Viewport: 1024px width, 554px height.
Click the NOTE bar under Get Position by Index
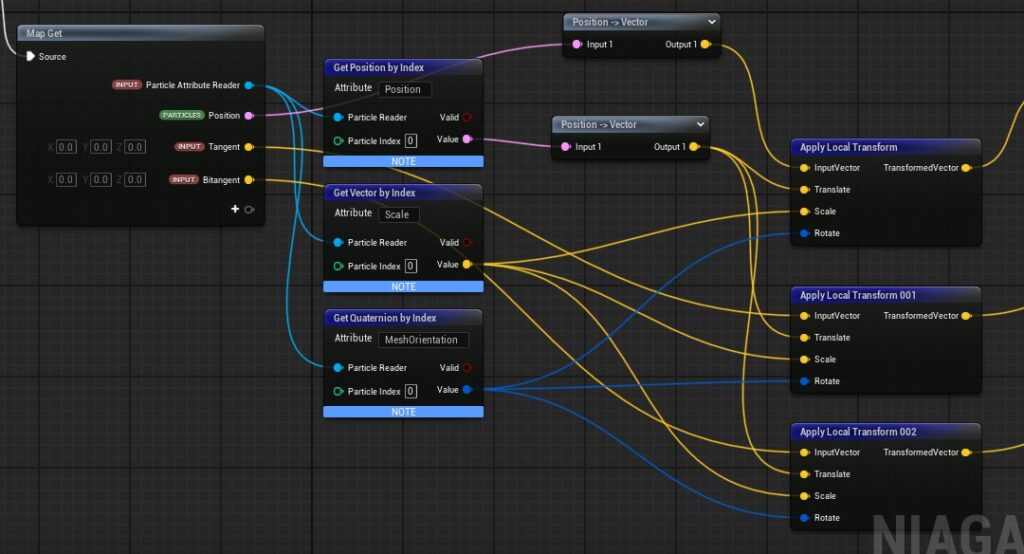(x=403, y=161)
